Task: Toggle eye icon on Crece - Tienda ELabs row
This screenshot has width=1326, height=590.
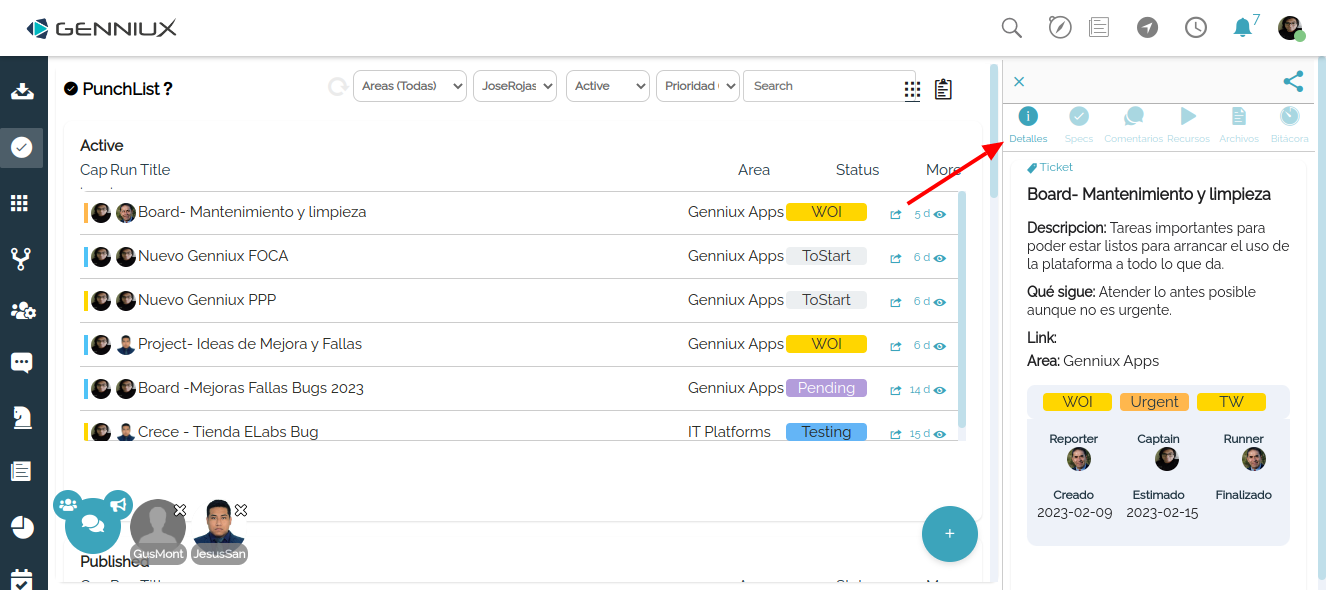Action: 940,434
